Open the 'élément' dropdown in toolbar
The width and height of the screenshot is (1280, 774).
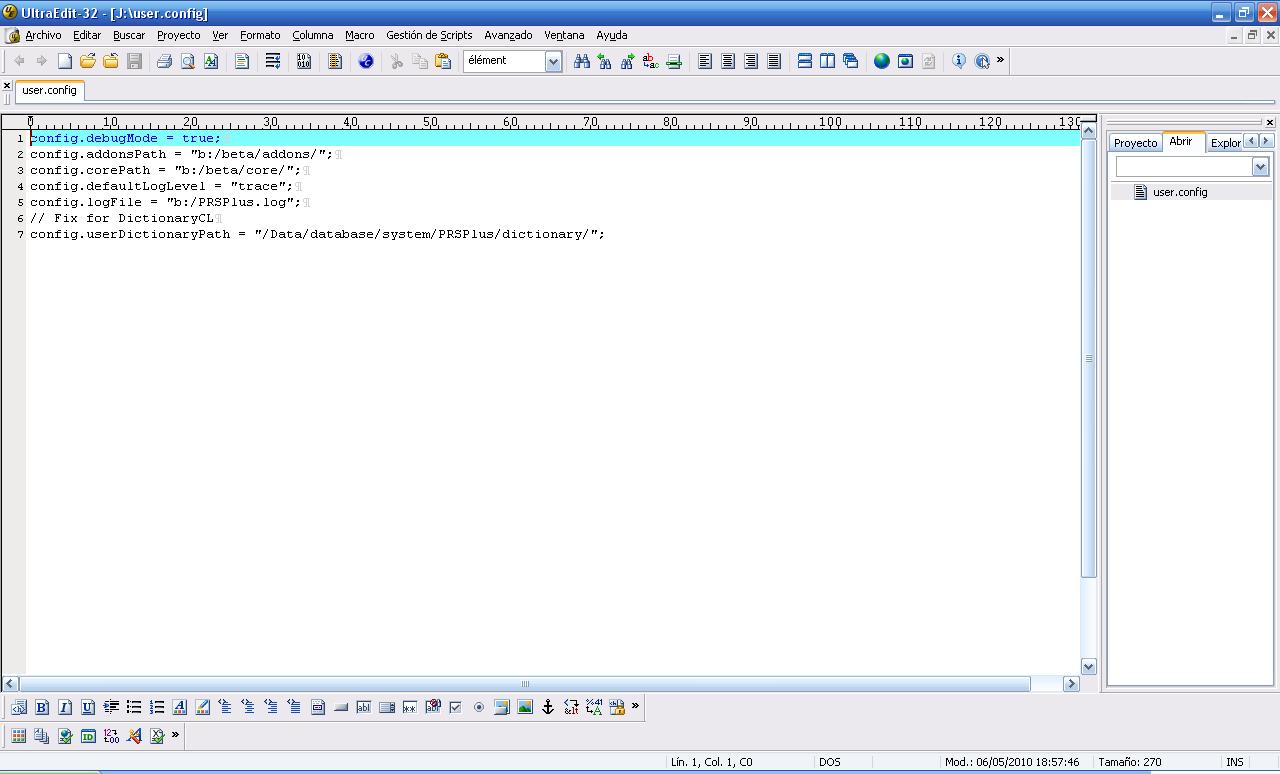point(553,61)
